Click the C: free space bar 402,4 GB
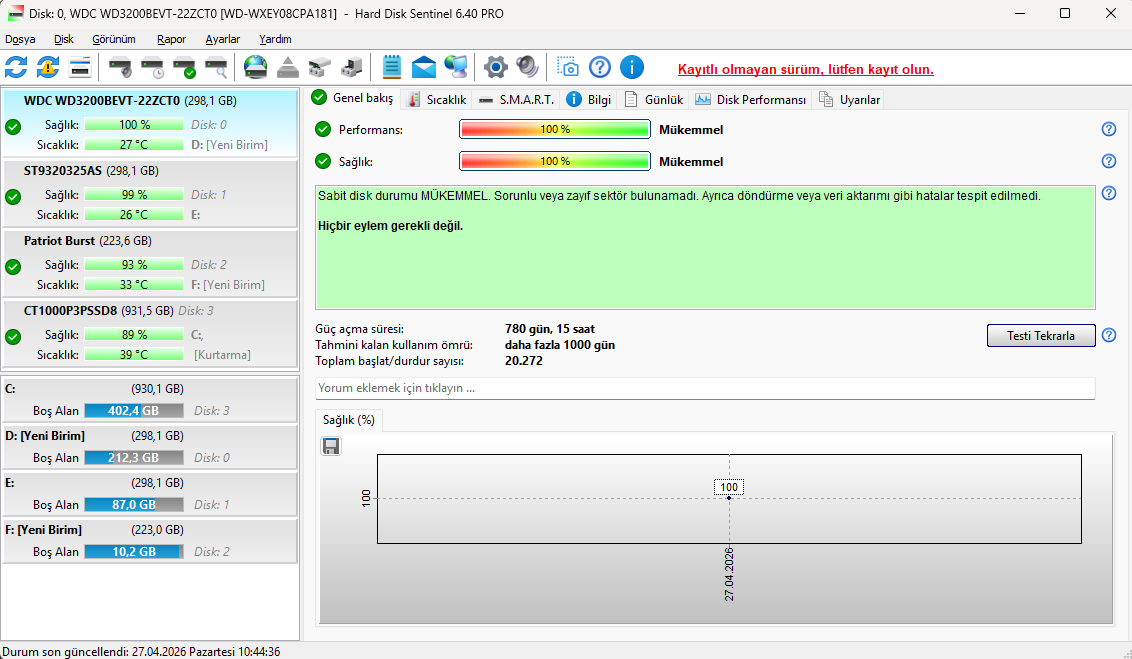 [x=134, y=410]
